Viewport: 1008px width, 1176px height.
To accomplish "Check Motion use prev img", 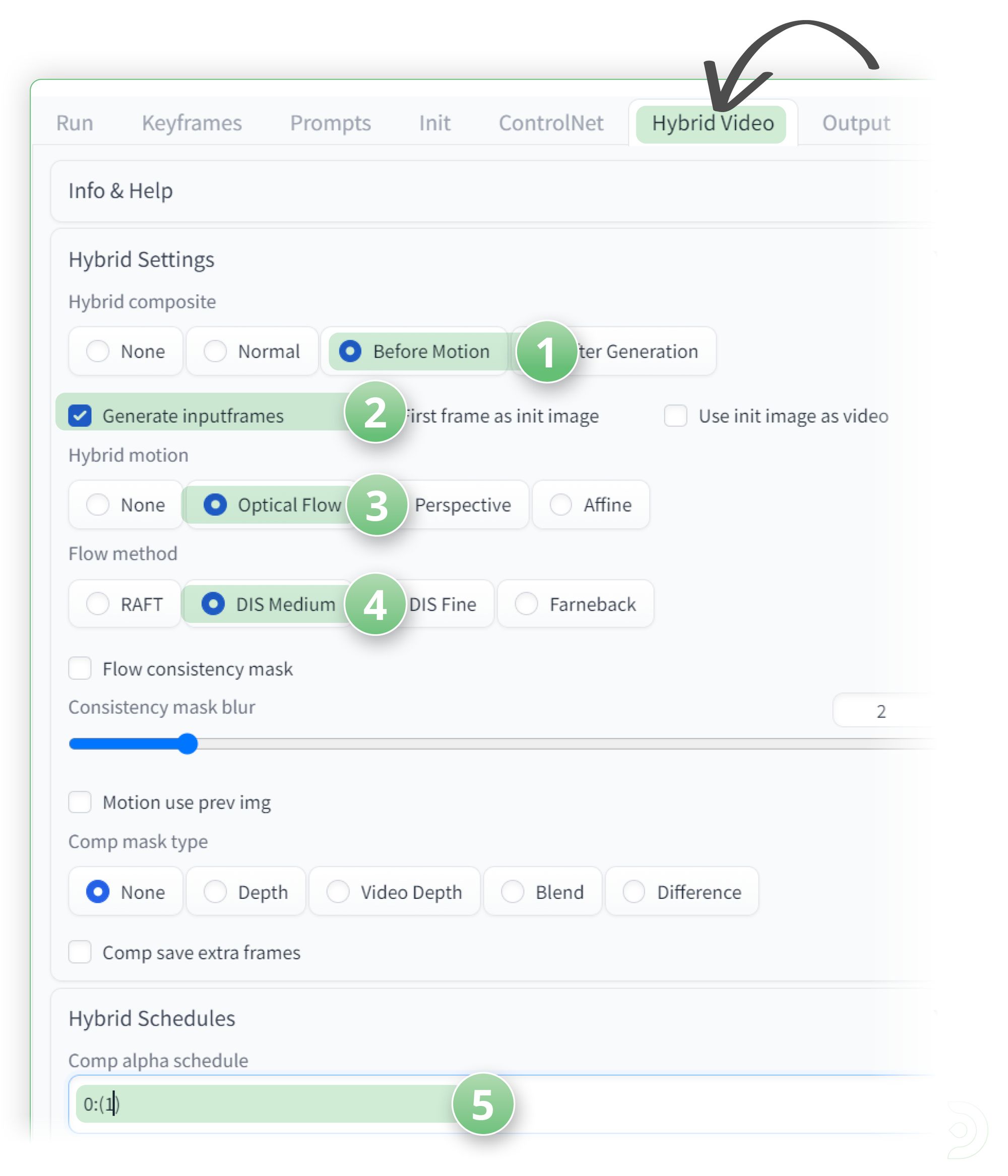I will 80,802.
